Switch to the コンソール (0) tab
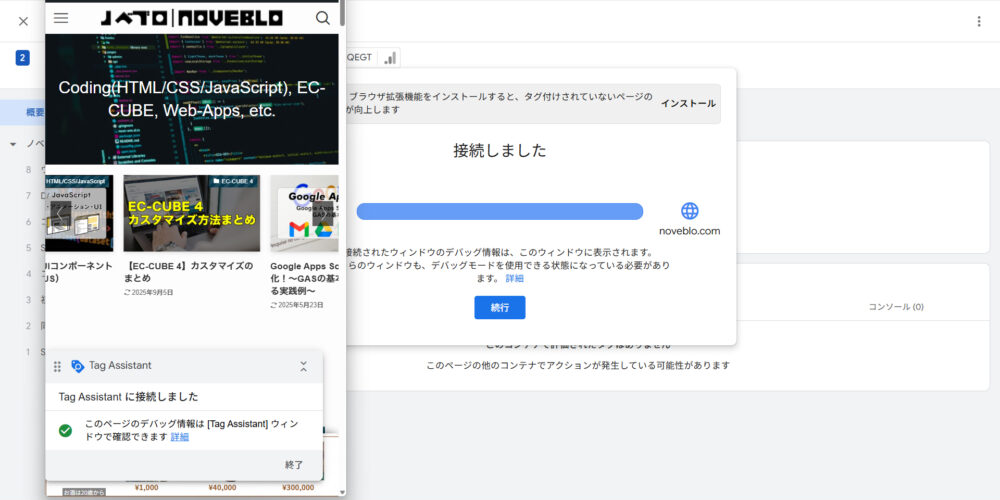1000x500 pixels. 895,306
